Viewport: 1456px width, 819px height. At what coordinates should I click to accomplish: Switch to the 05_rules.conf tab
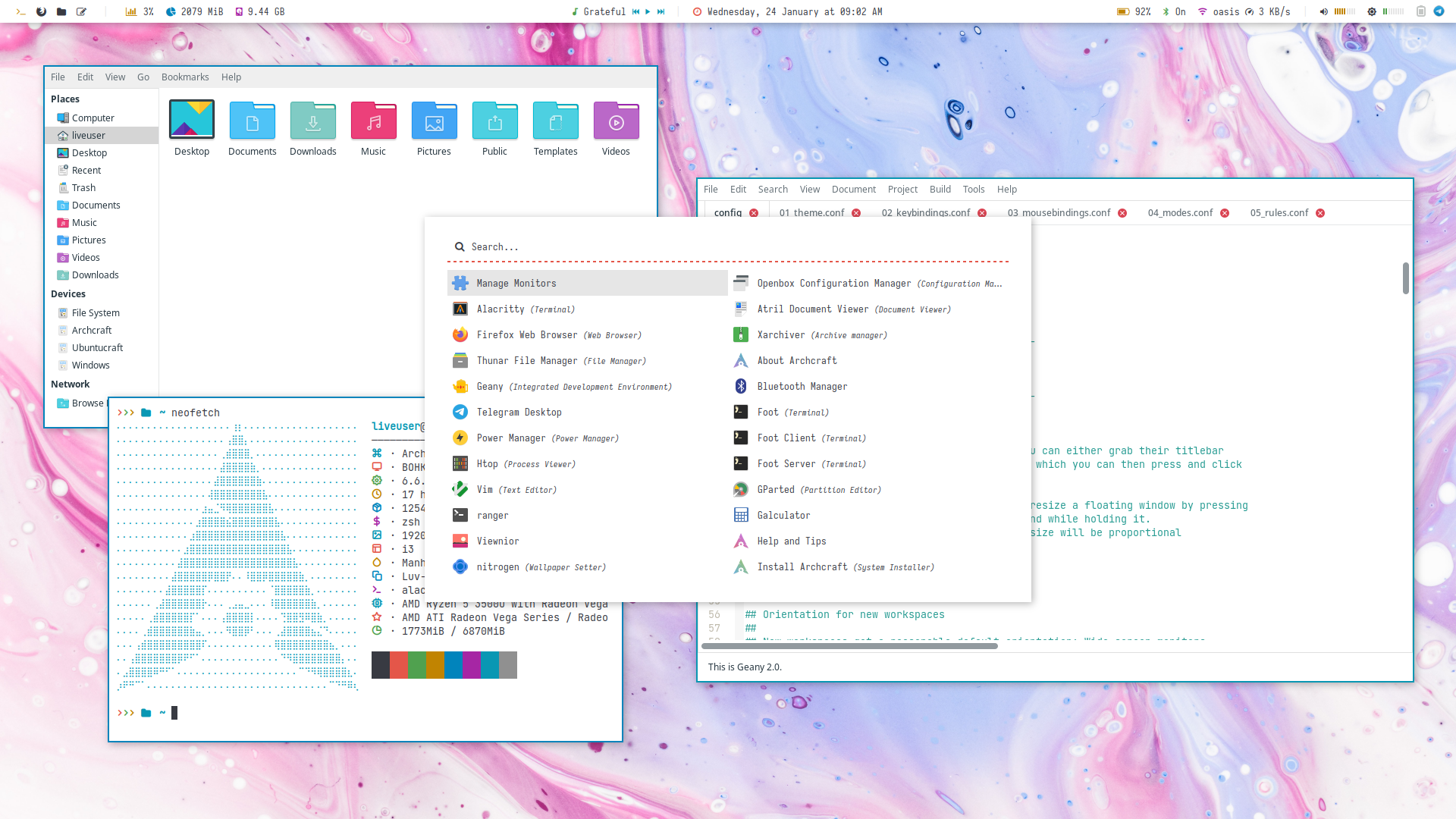[1279, 213]
